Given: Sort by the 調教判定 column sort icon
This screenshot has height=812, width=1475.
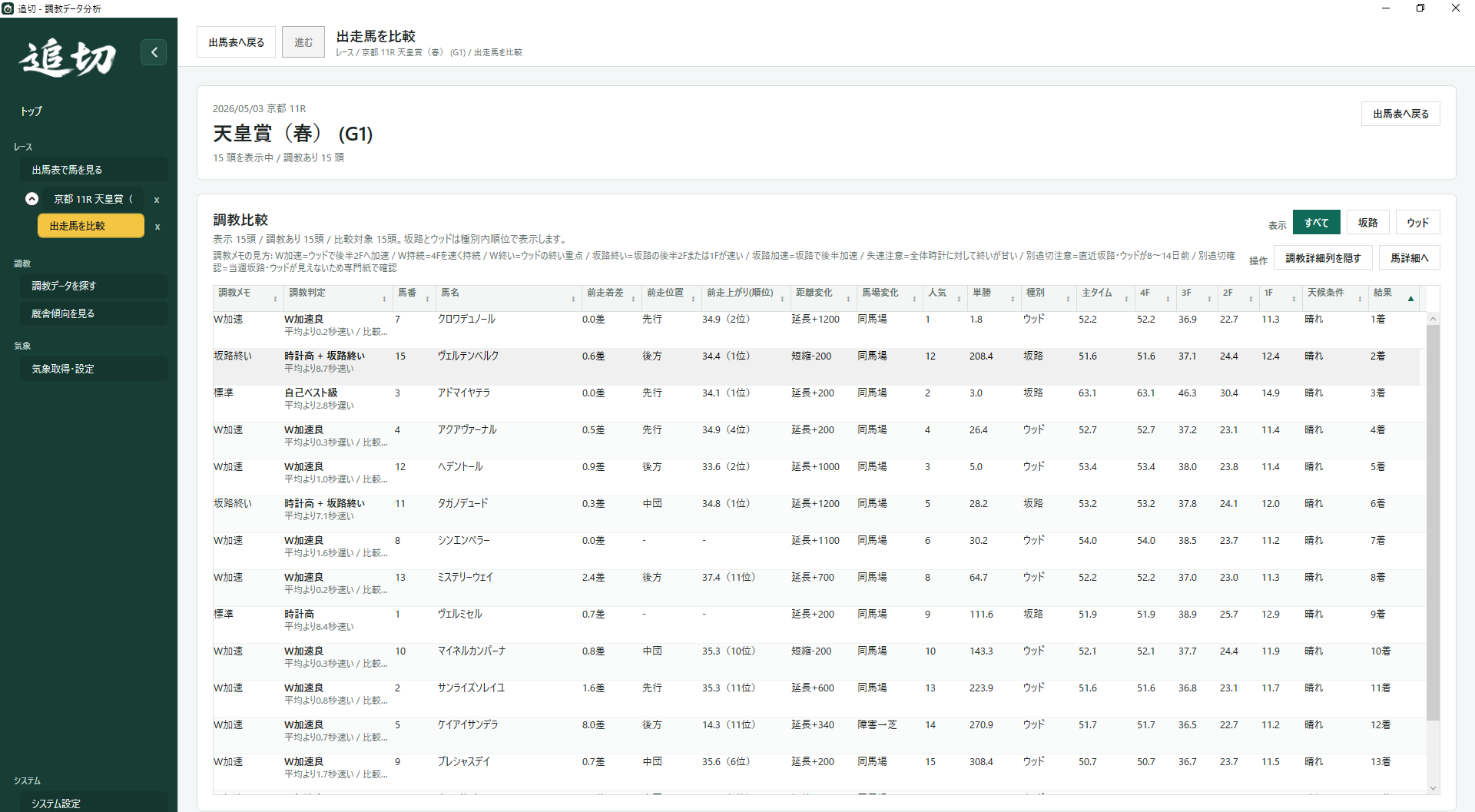Looking at the screenshot, I should click(x=384, y=299).
